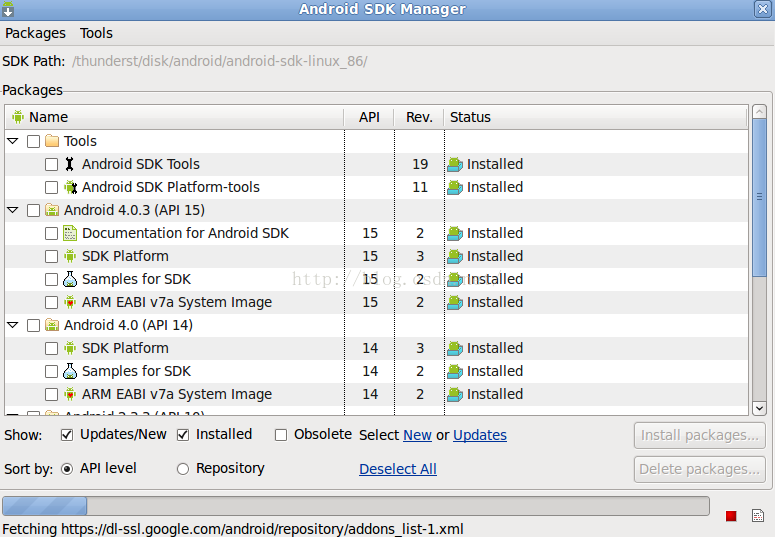Viewport: 775px width, 537px height.
Task: Sort by the Name column header
Action: (x=174, y=117)
